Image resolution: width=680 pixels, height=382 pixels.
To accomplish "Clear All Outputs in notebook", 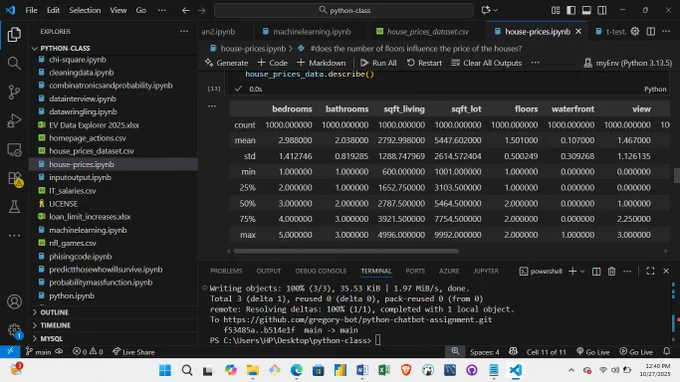I will [487, 63].
